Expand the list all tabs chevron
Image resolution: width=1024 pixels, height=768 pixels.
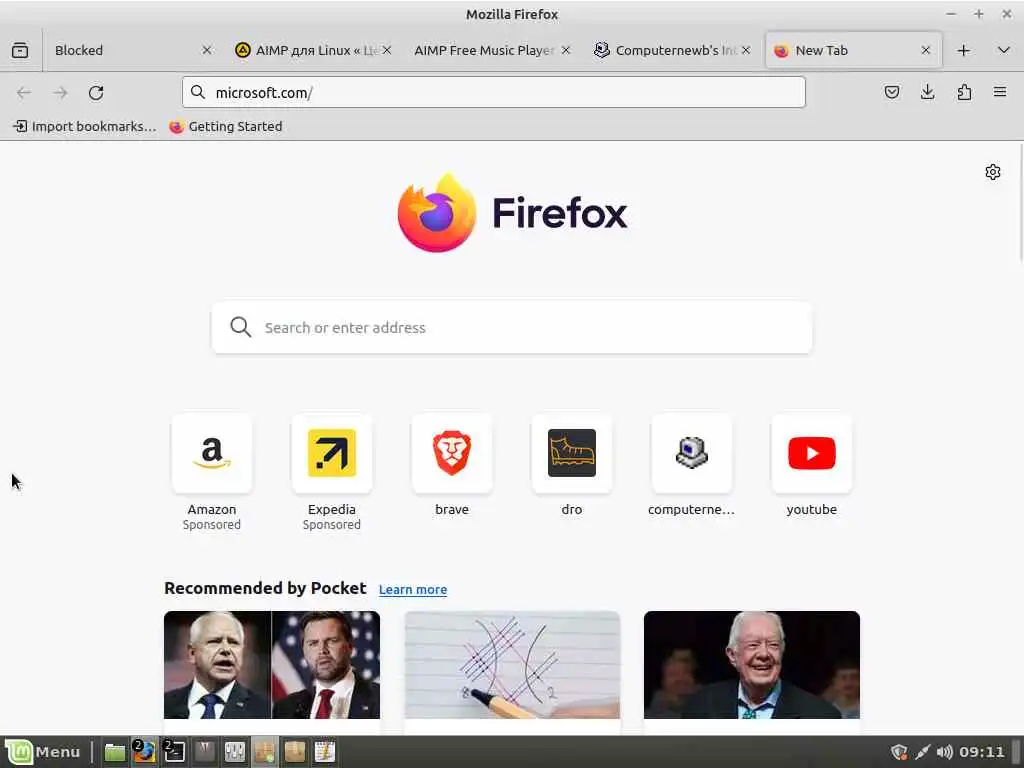click(1004, 50)
